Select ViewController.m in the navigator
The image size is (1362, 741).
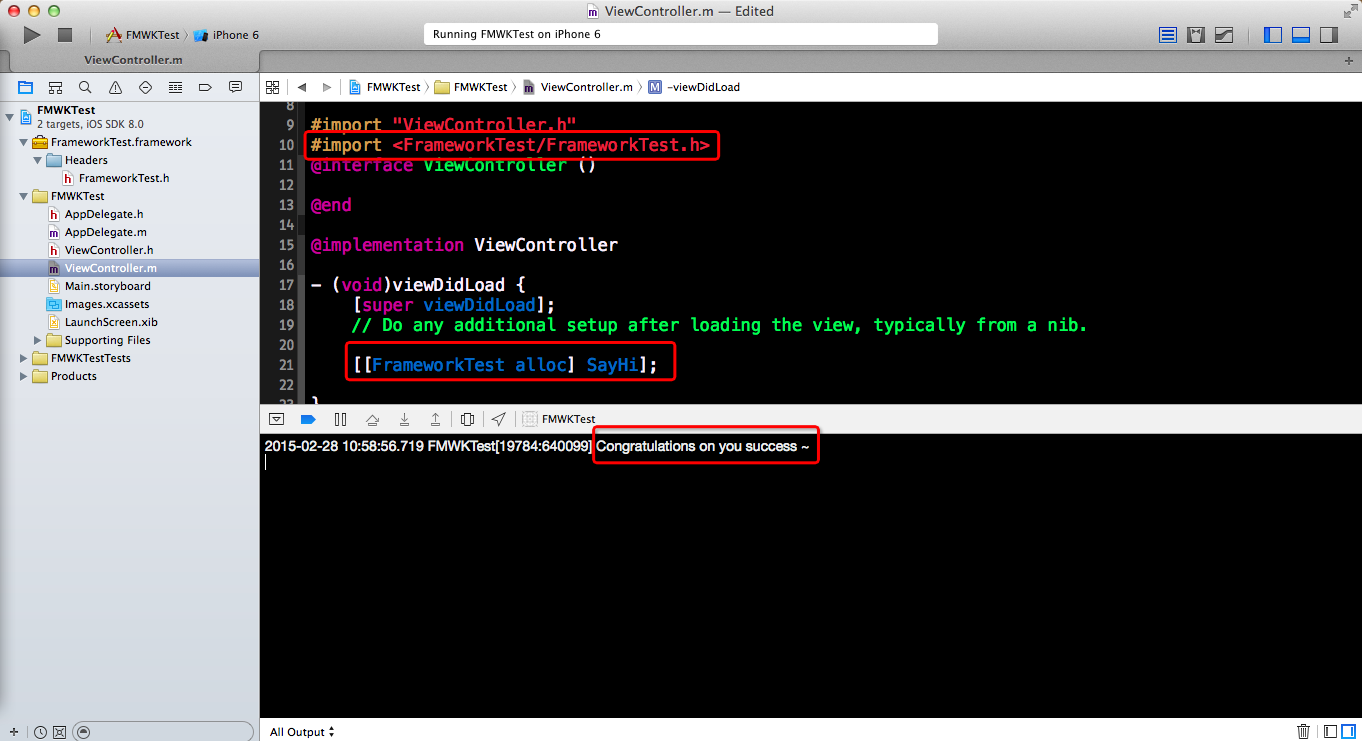pyautogui.click(x=130, y=268)
